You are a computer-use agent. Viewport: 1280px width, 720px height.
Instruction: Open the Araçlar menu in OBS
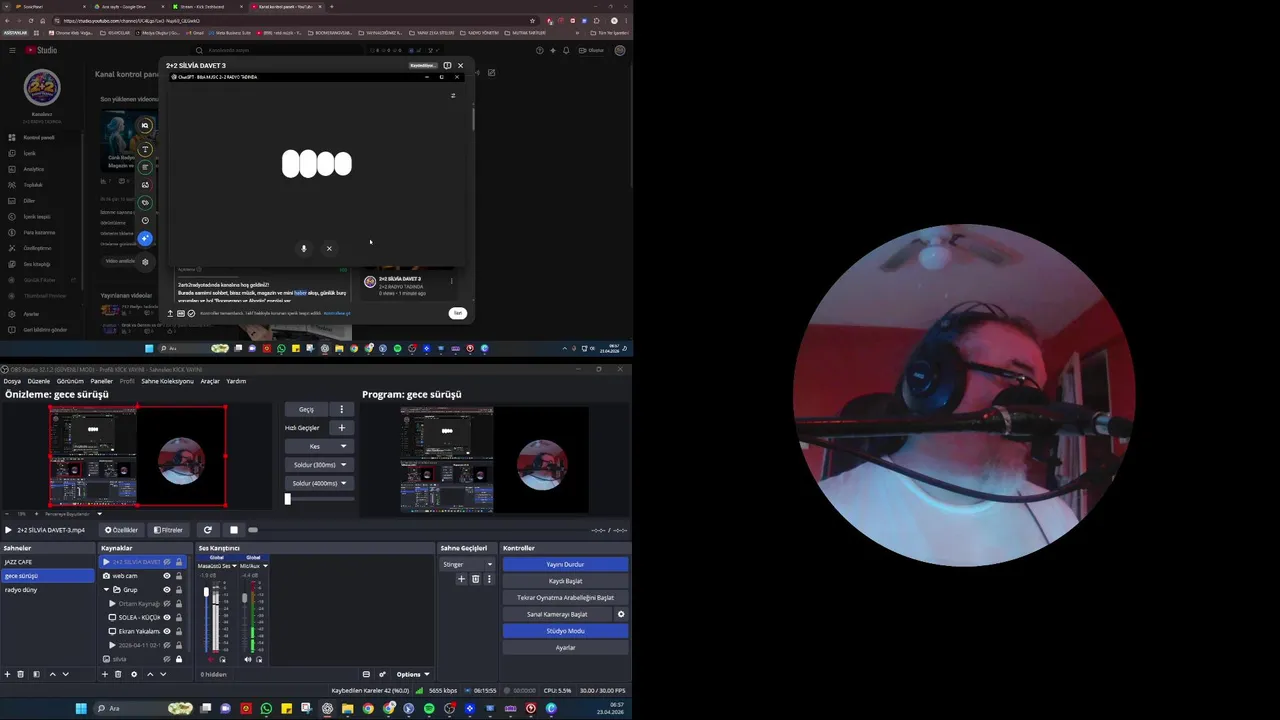click(210, 381)
